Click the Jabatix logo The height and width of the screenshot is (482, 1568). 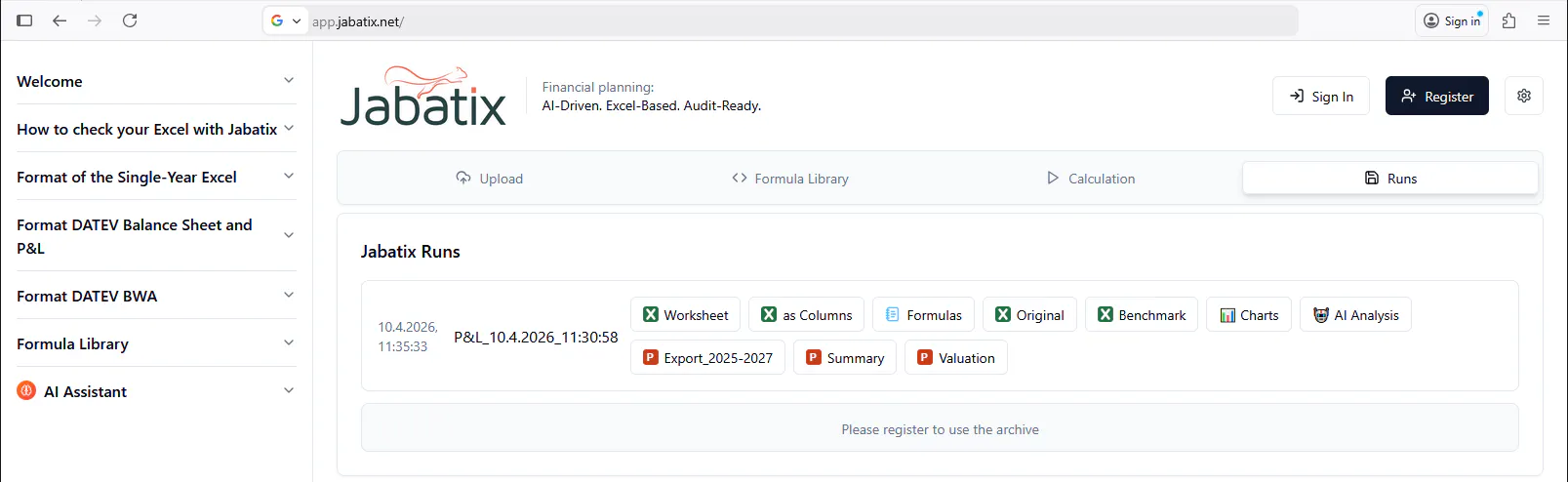(423, 97)
